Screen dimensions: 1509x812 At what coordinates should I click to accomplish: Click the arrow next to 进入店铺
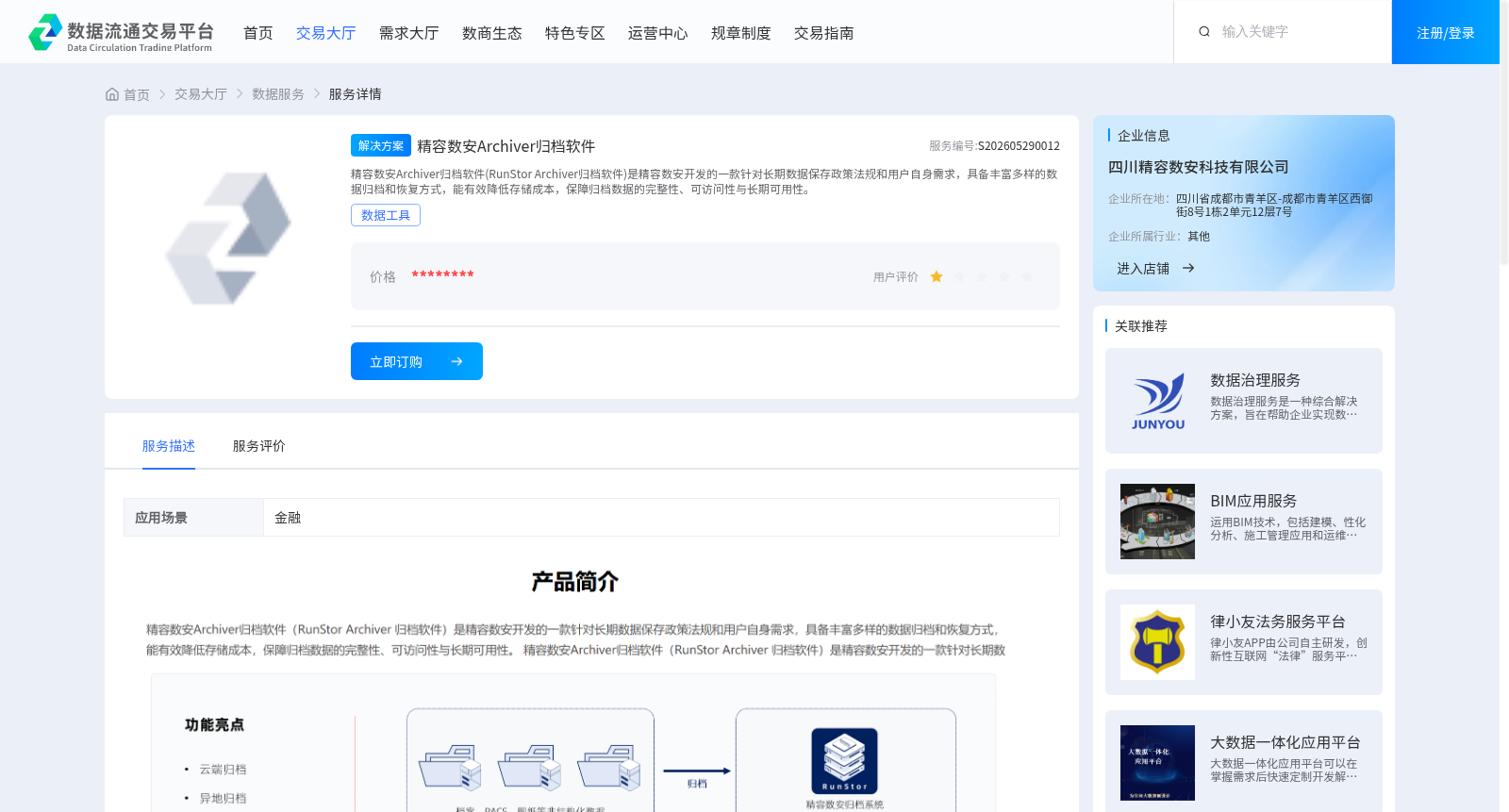point(1188,269)
